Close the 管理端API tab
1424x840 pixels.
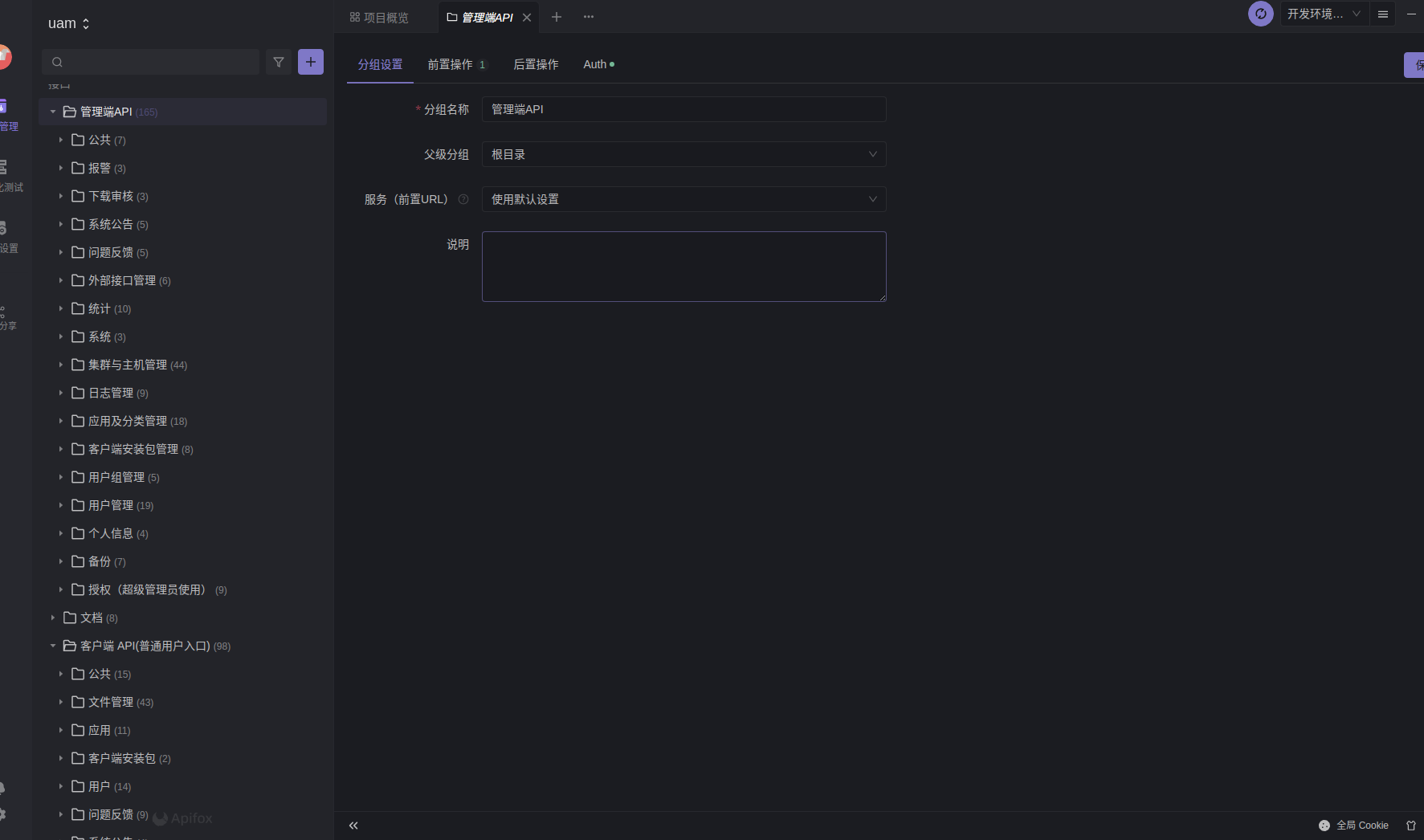point(527,18)
